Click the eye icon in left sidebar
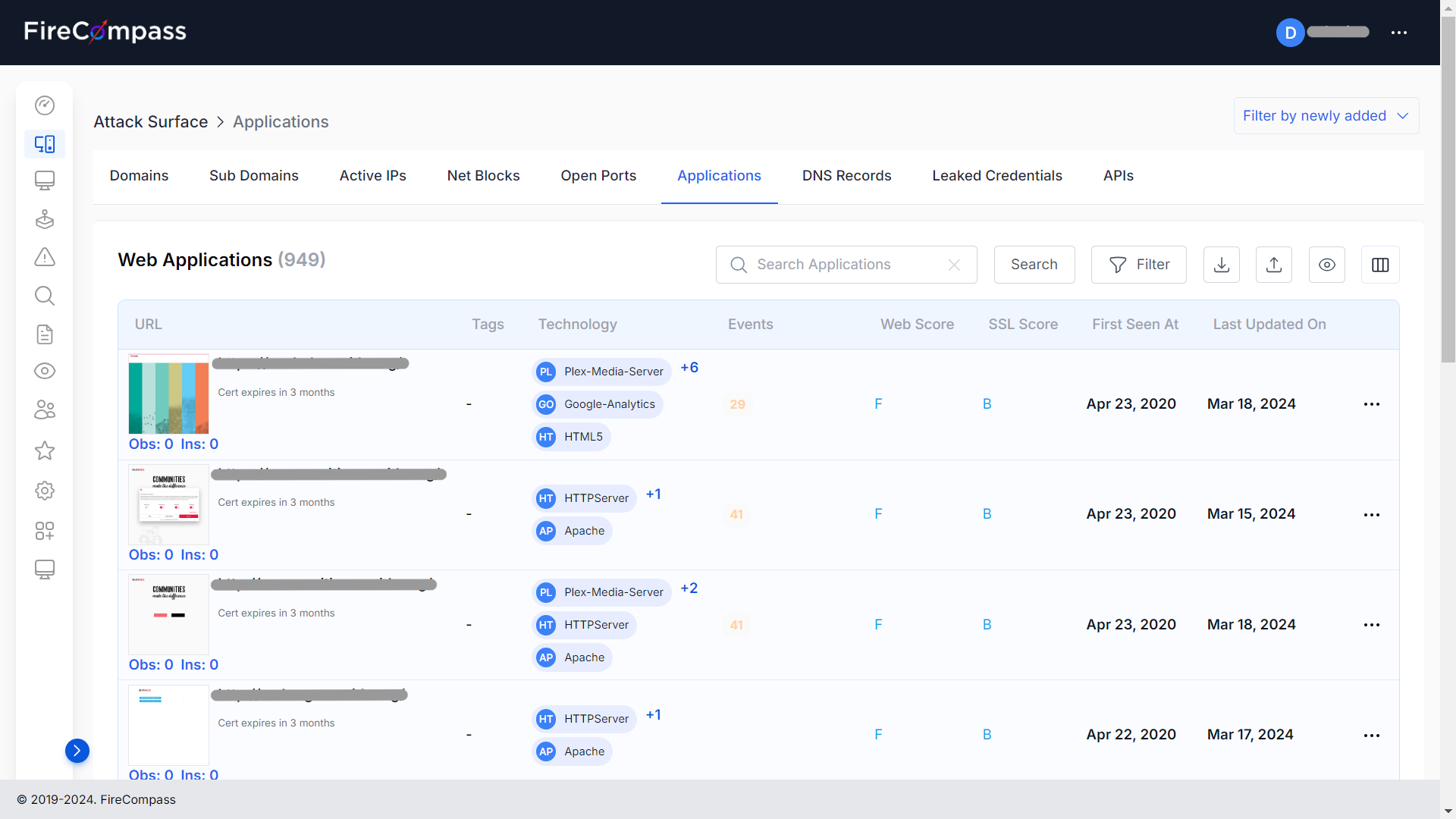This screenshot has width=1456, height=819. pos(45,371)
